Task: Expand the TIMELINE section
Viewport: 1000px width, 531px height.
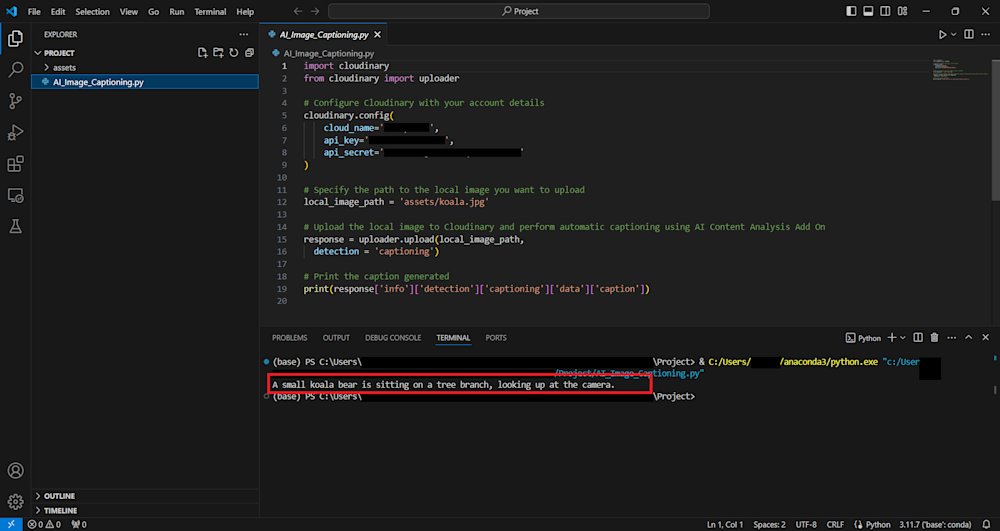Action: click(145, 511)
